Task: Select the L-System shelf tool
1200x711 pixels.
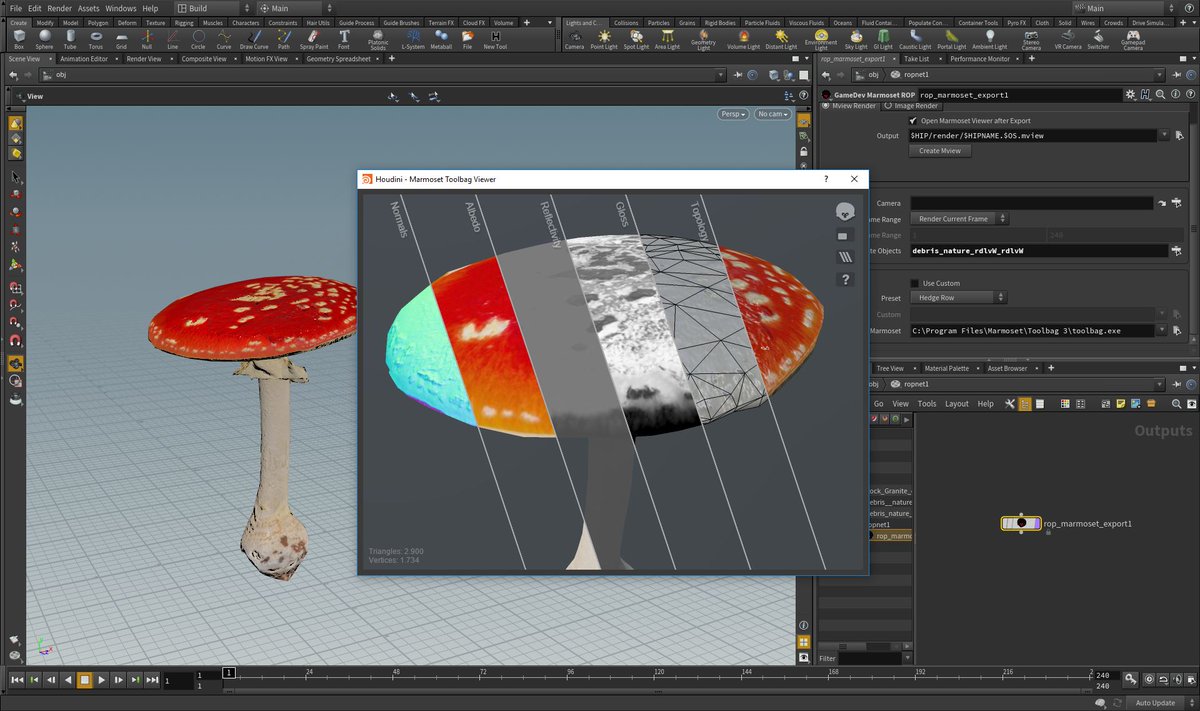Action: point(412,39)
